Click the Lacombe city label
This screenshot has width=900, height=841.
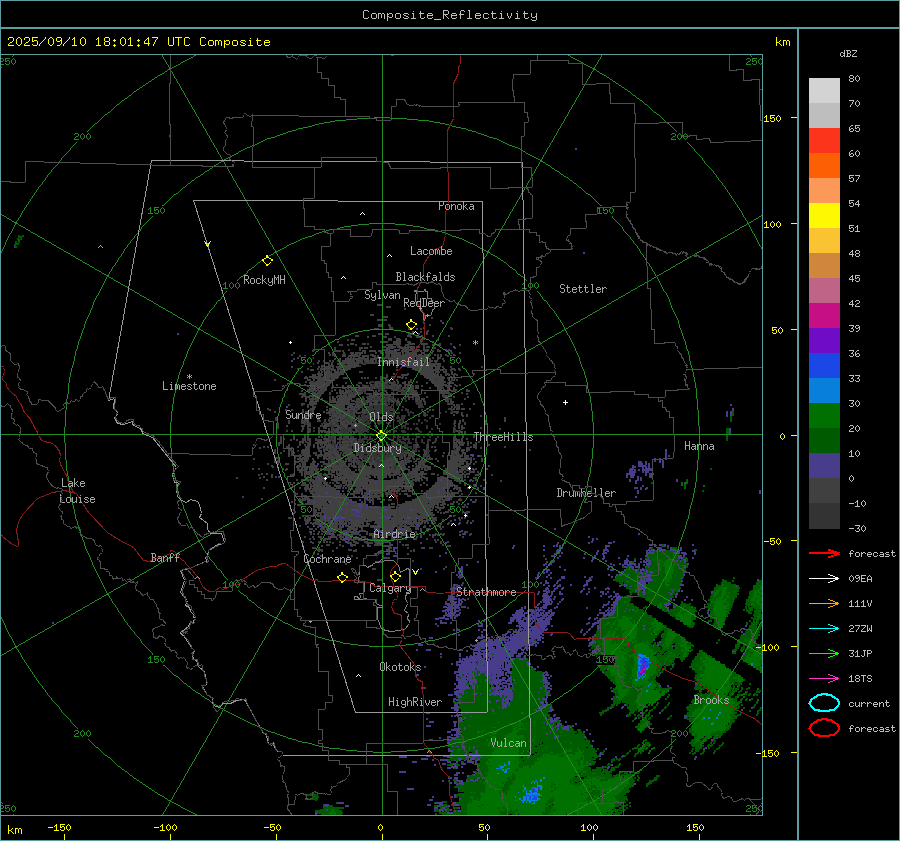click(x=431, y=251)
